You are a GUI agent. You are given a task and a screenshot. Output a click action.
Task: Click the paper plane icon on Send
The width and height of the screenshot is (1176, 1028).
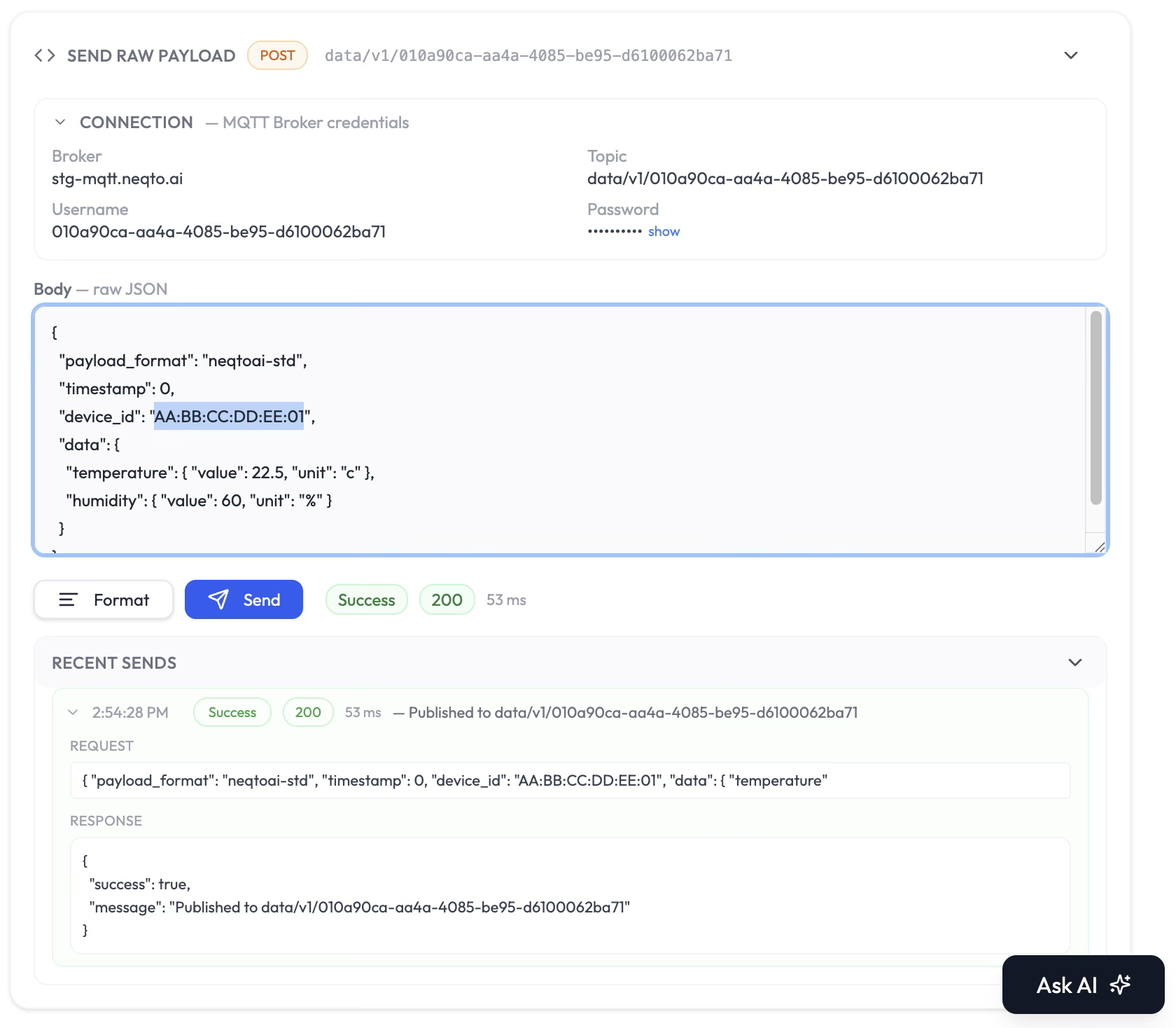tap(218, 599)
